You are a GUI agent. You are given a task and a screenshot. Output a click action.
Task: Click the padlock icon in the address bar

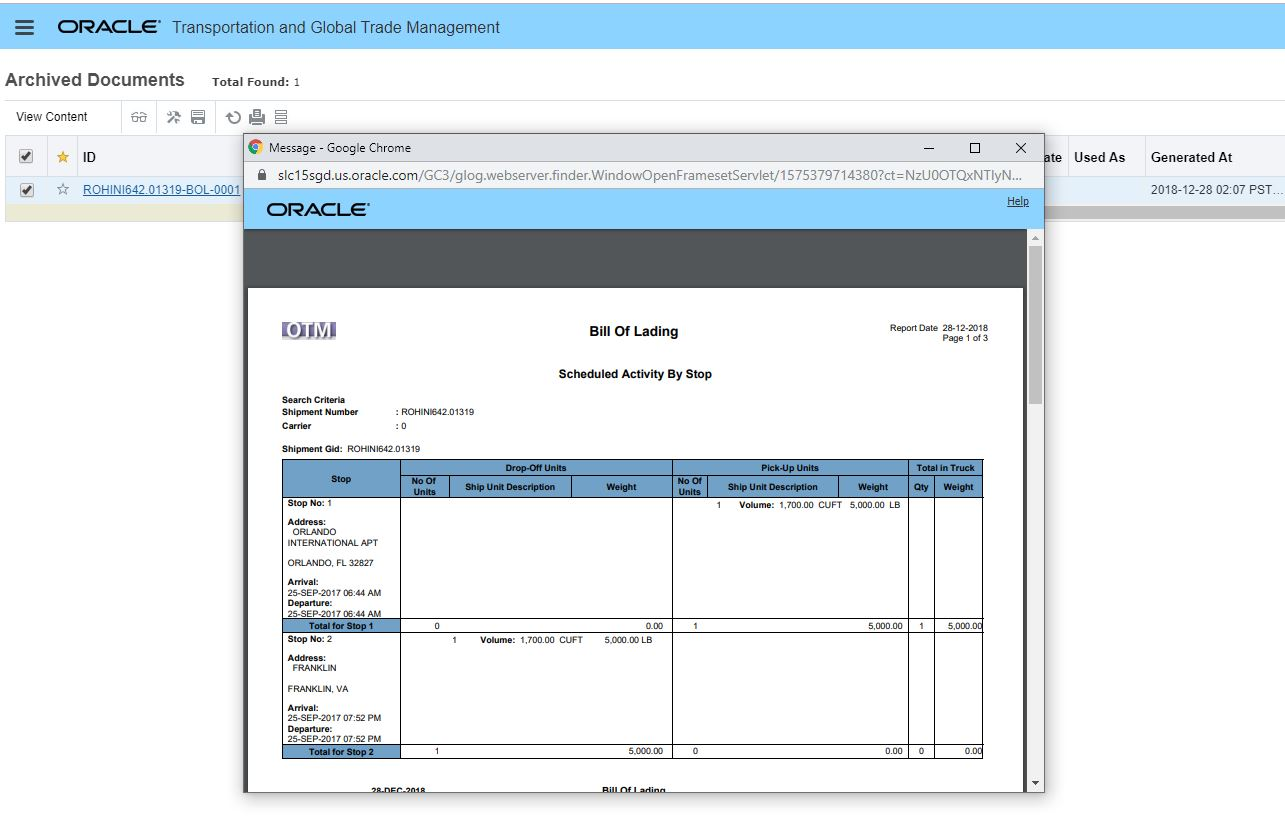[262, 175]
